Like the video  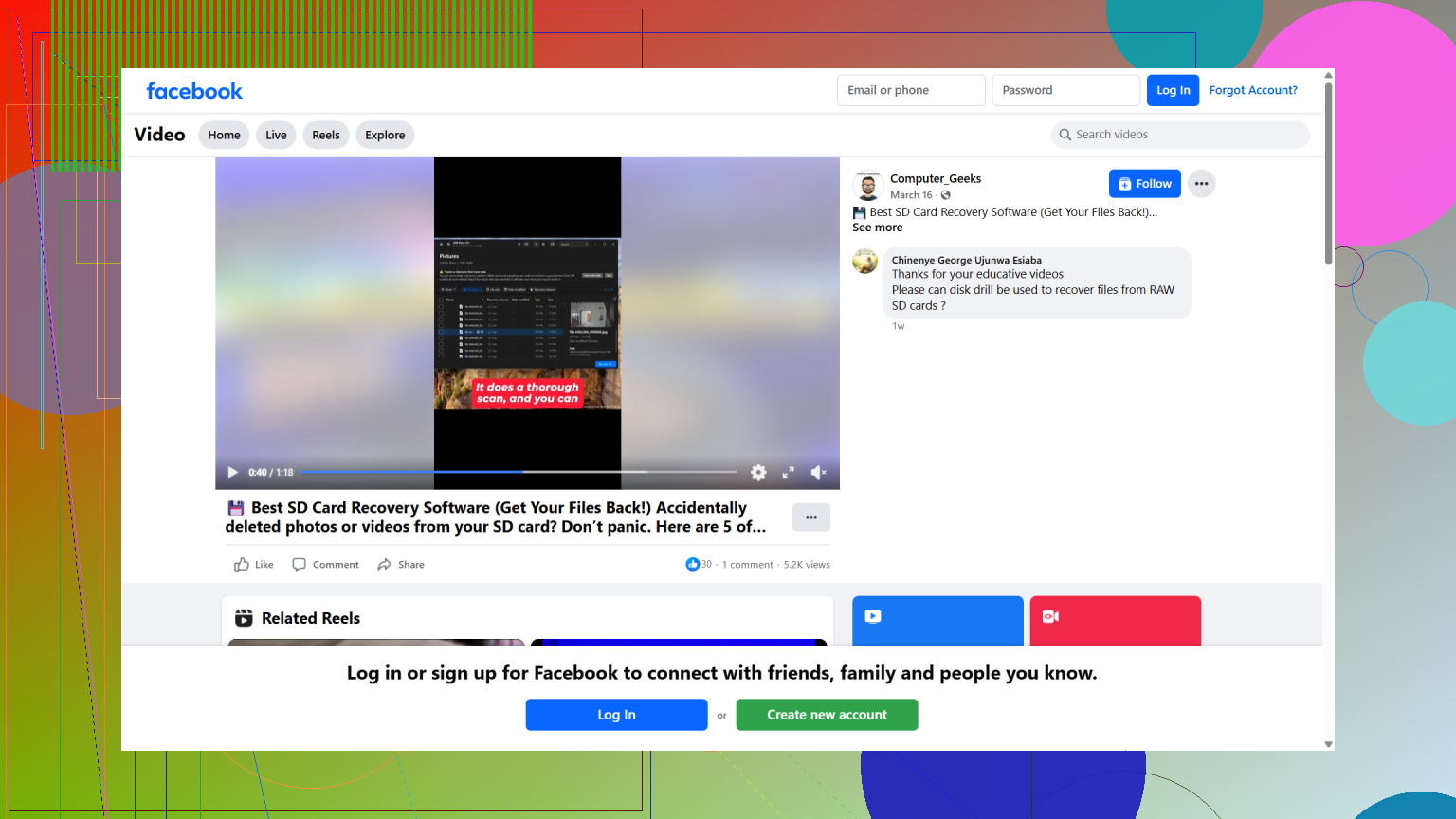point(253,565)
